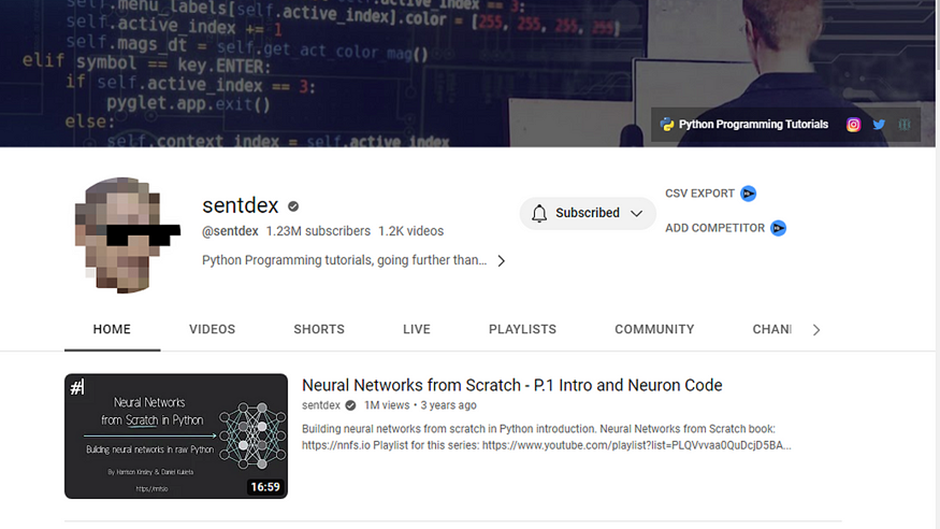
Task: Click the 1.2K videos text
Action: pos(411,231)
